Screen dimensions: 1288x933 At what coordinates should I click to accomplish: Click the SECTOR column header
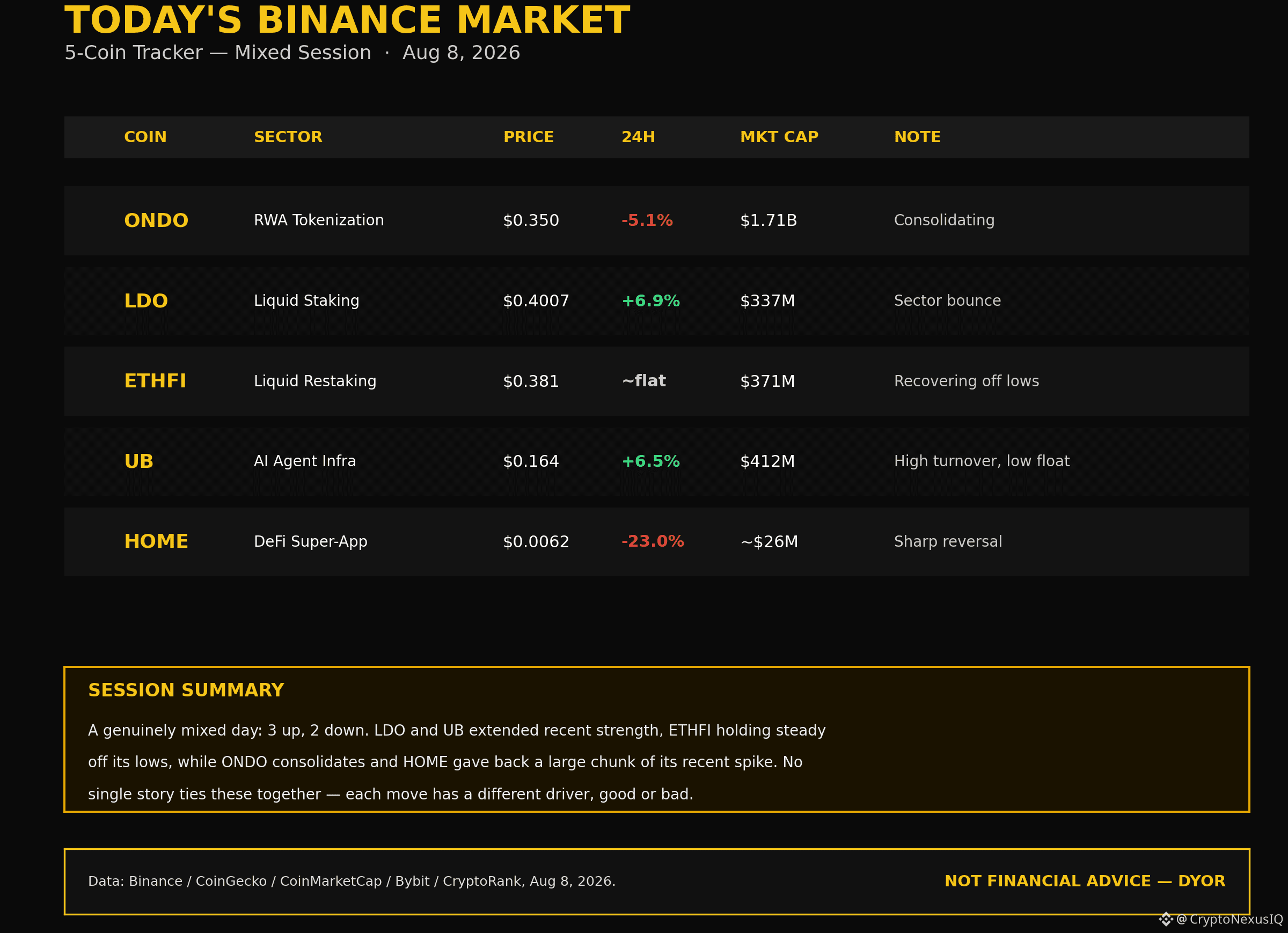(288, 137)
